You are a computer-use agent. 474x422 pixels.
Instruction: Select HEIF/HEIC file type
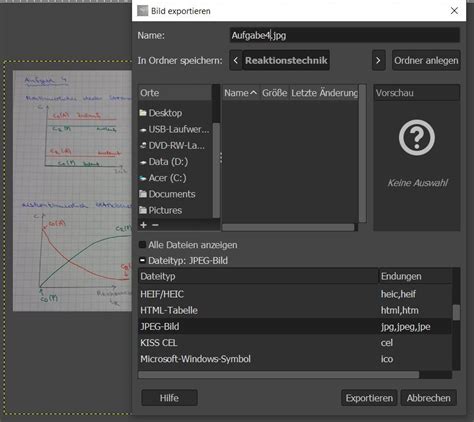point(295,294)
